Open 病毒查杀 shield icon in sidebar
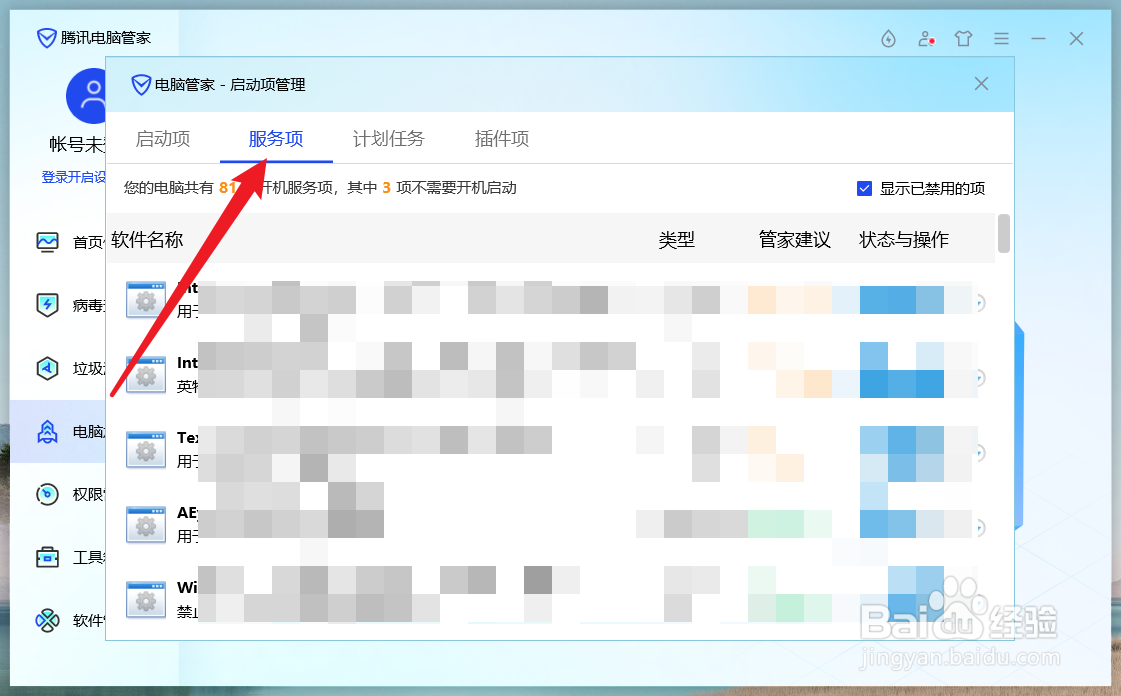The width and height of the screenshot is (1121, 696). pyautogui.click(x=47, y=305)
